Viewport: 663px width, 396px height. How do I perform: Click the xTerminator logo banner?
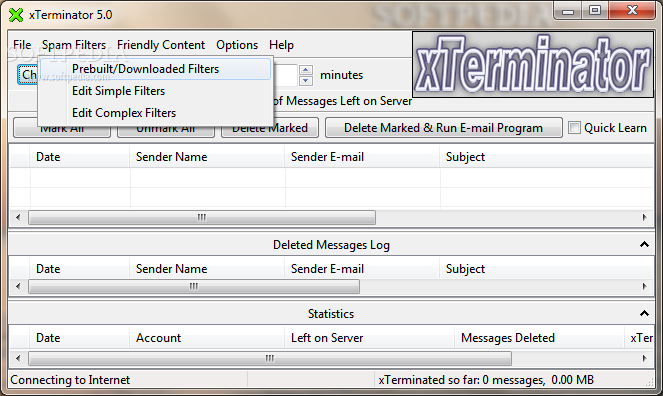(x=533, y=64)
